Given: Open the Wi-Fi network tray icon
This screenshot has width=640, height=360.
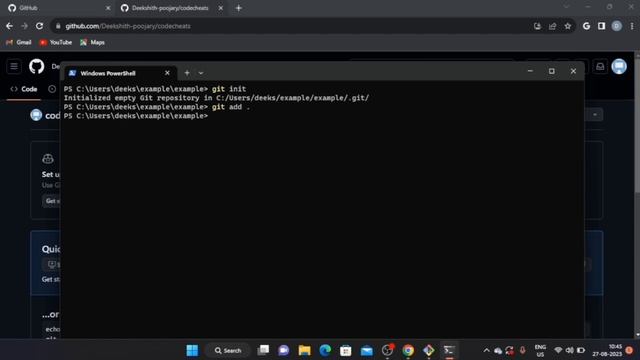Looking at the screenshot, I should coord(558,350).
